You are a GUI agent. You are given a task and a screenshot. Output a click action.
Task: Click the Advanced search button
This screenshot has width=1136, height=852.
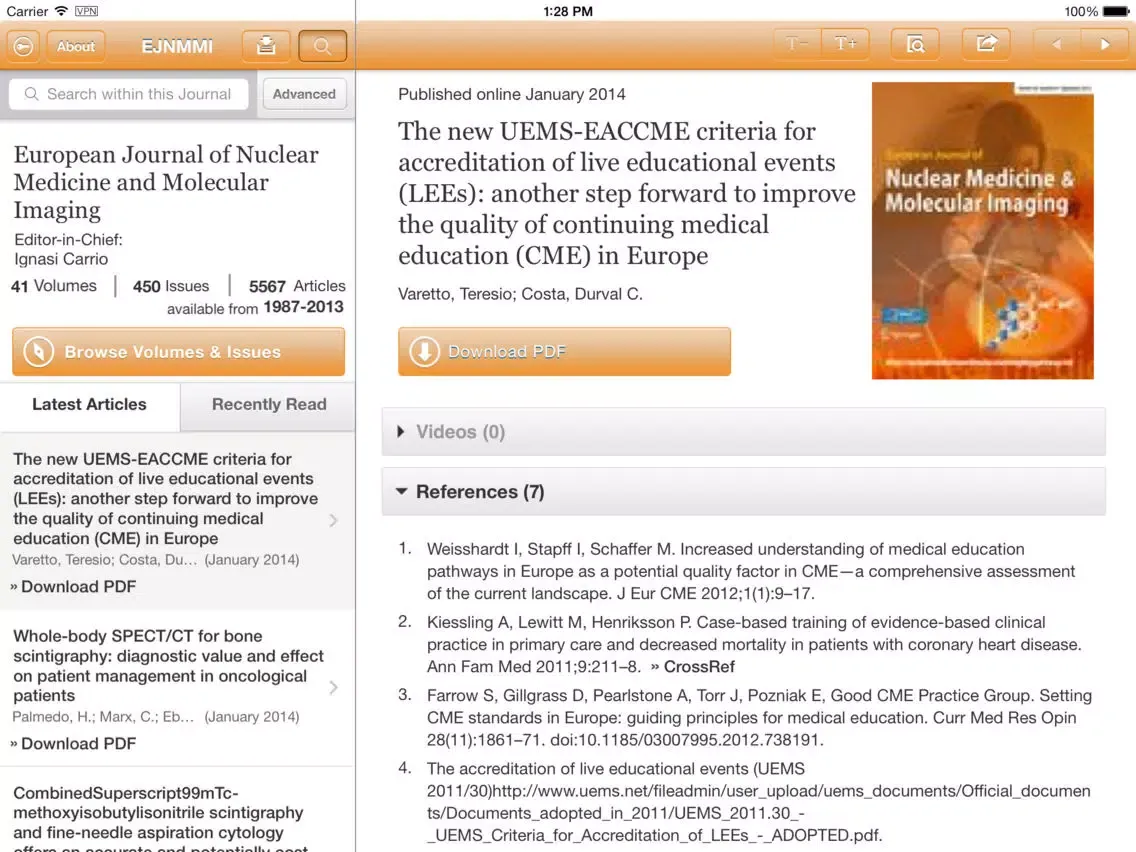[304, 94]
